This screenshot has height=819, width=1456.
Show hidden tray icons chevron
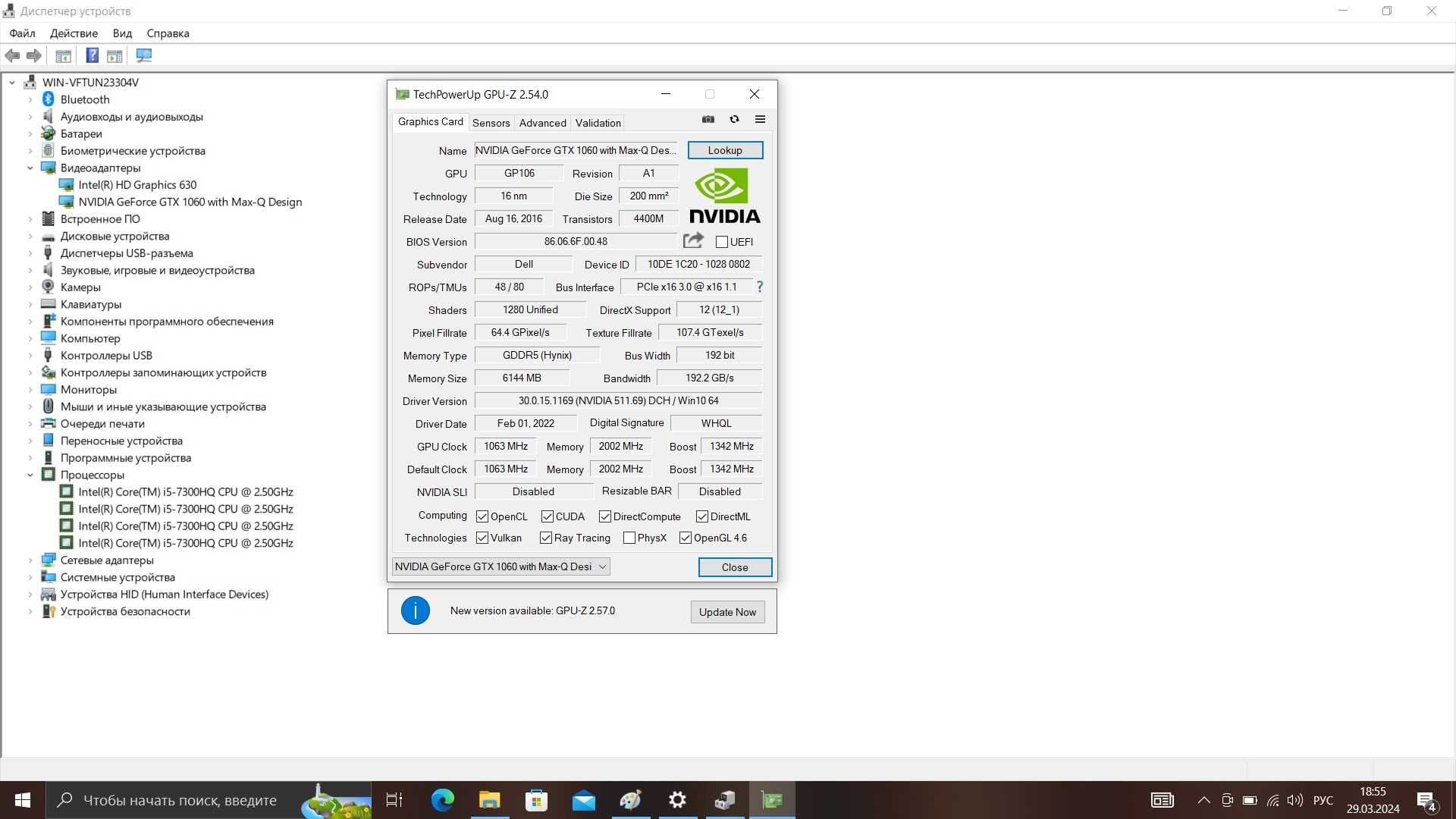[1203, 800]
